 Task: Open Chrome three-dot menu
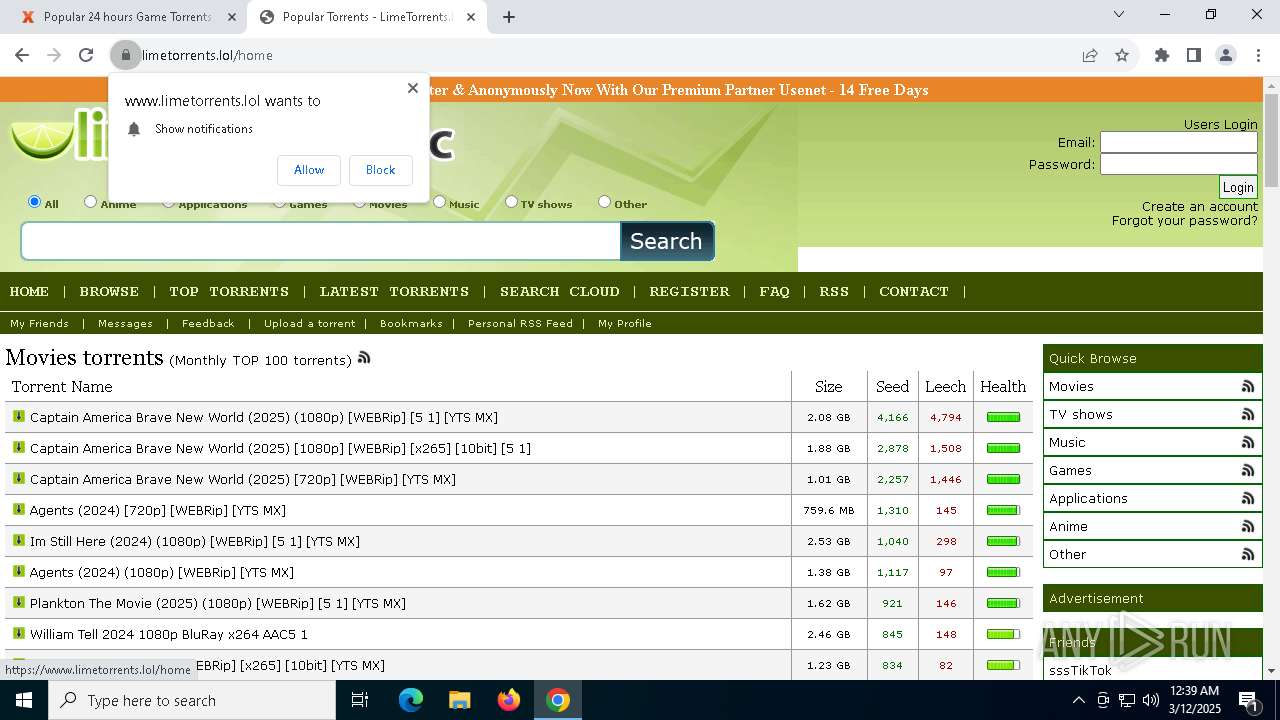1258,55
